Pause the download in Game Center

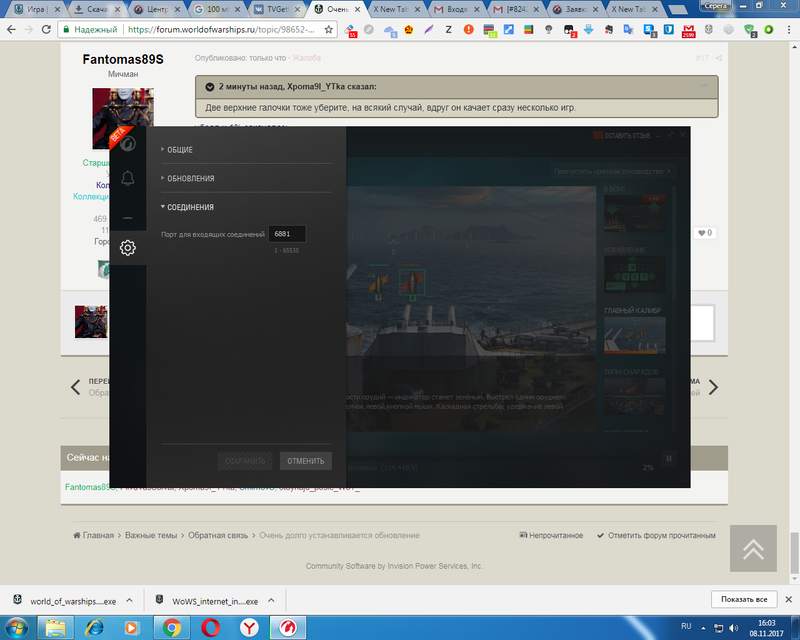click(668, 458)
